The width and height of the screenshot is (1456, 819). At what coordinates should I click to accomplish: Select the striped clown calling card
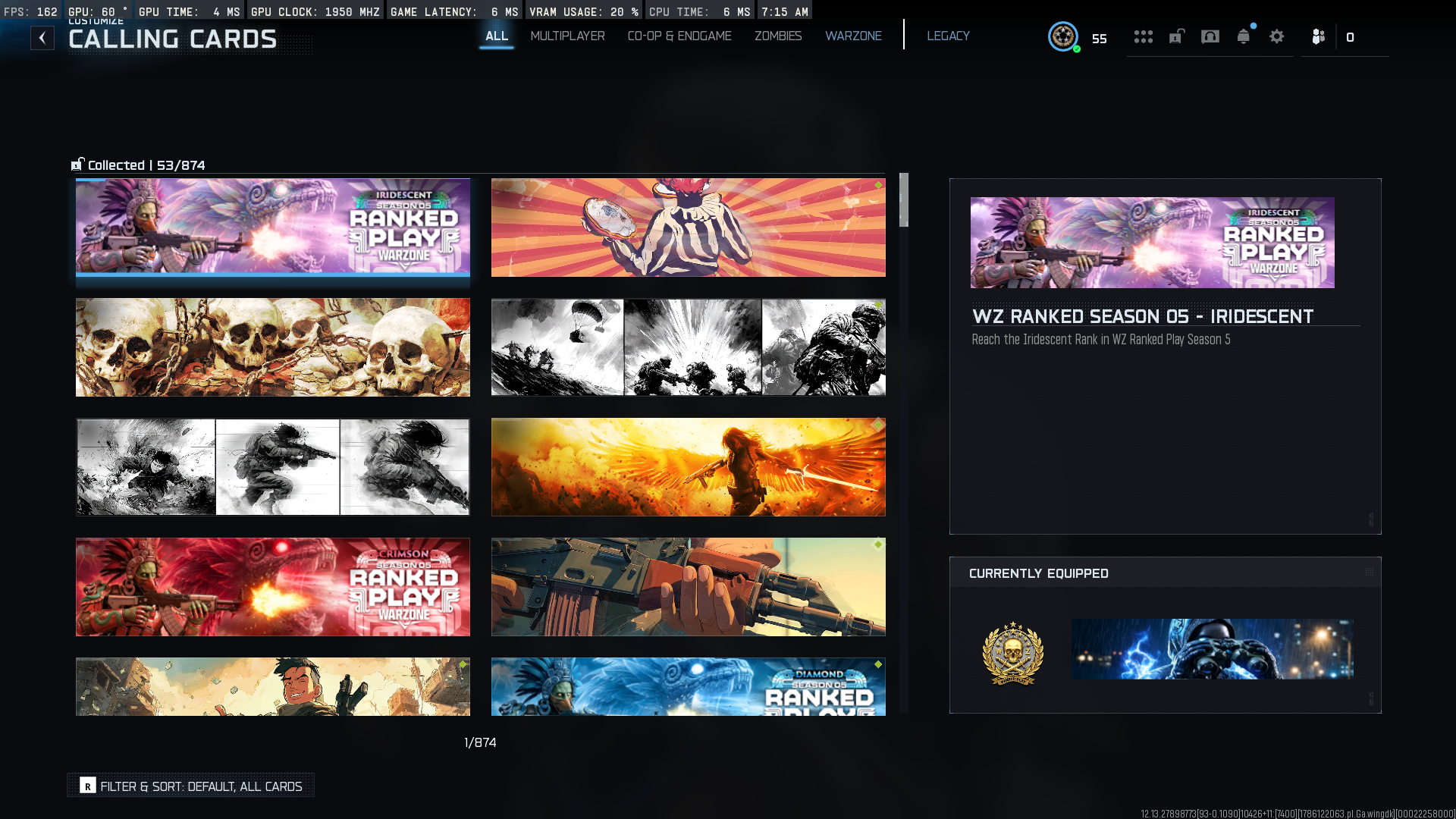[689, 227]
